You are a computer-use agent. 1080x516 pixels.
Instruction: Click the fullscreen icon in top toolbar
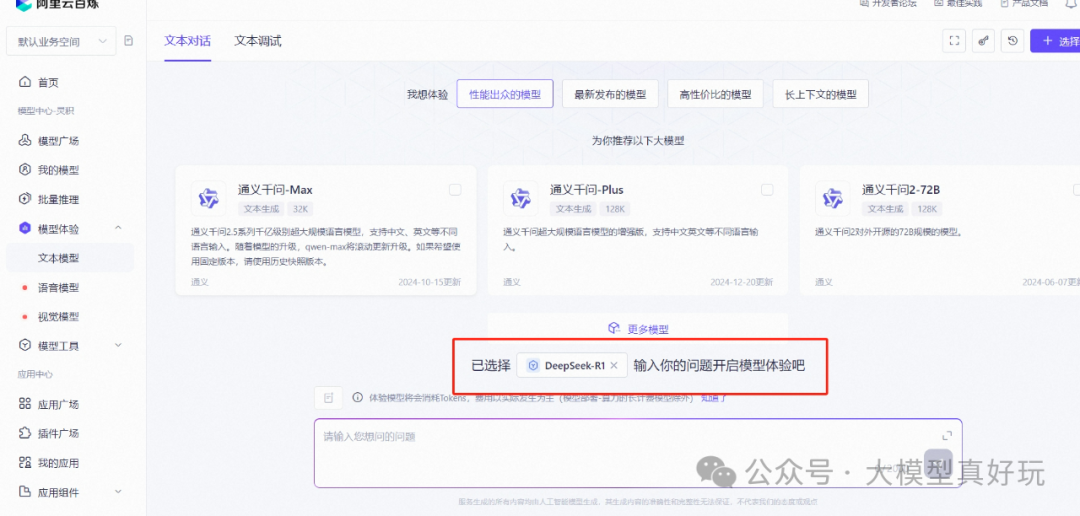coord(954,41)
